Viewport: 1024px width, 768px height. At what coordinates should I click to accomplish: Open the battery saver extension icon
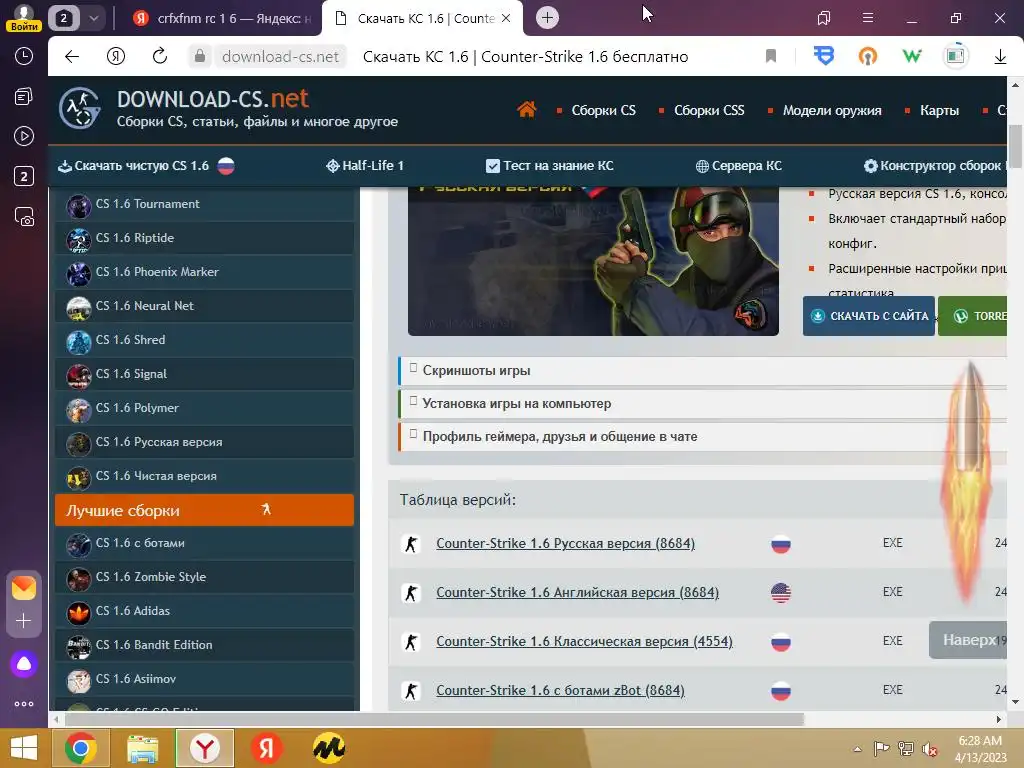pos(955,57)
